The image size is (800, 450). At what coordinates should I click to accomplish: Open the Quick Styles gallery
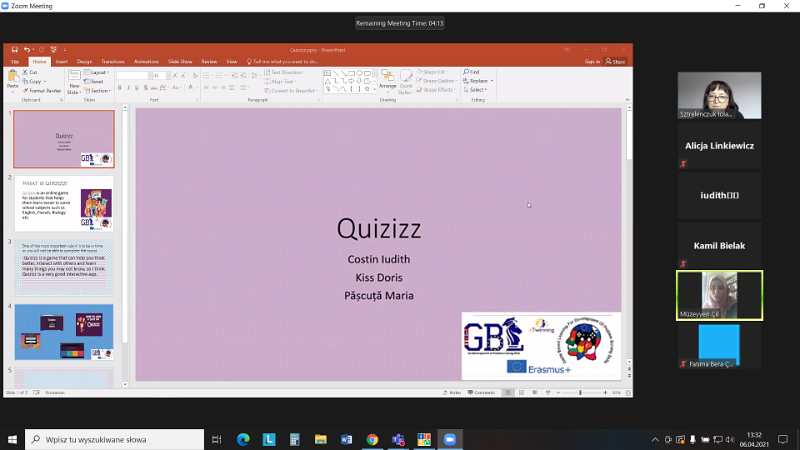pyautogui.click(x=406, y=82)
